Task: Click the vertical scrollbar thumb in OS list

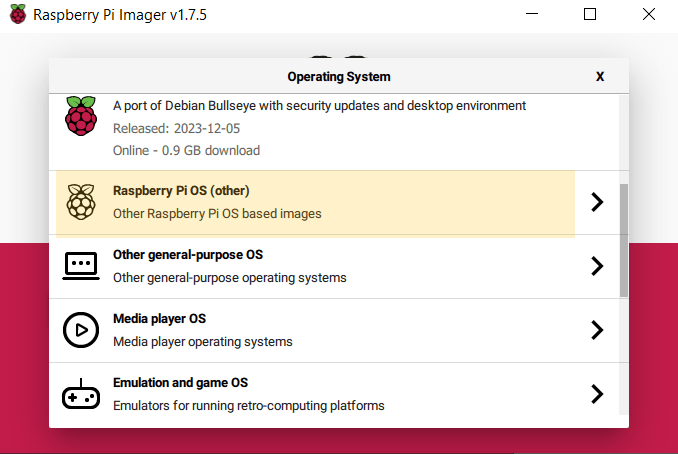Action: [x=624, y=240]
